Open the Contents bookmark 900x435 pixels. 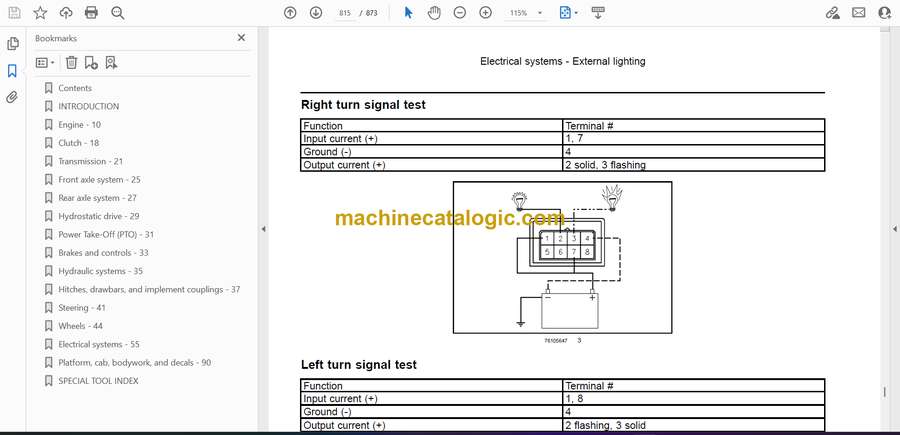click(x=75, y=88)
